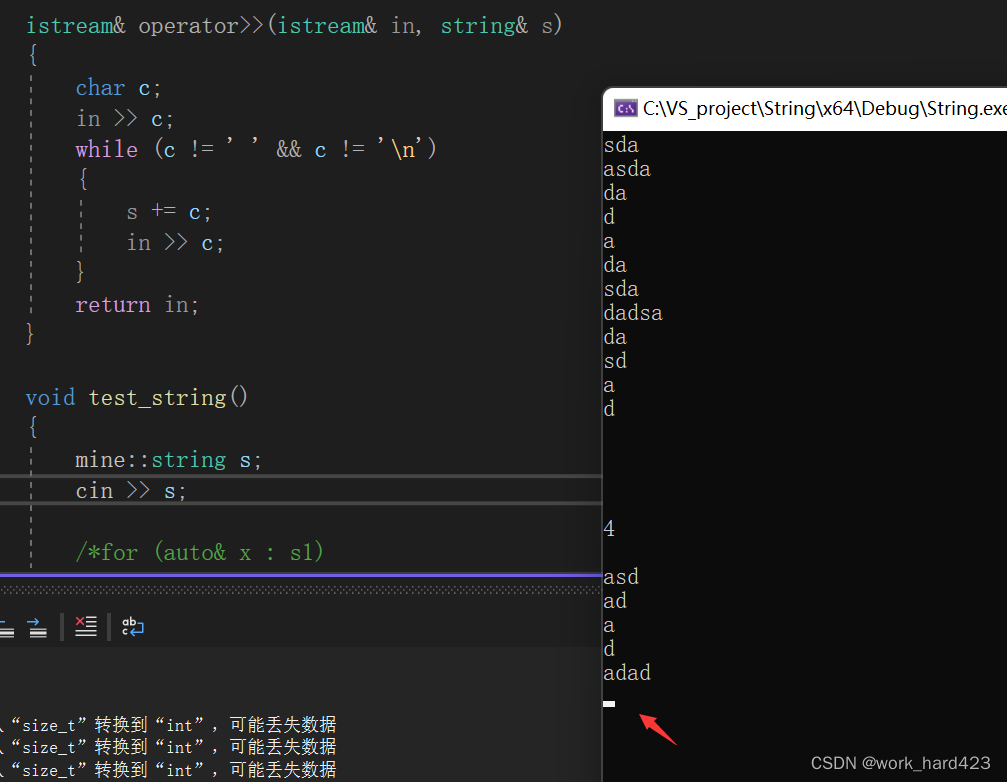Image resolution: width=1007 pixels, height=782 pixels.
Task: Click the 'mine::string s;' line
Action: point(168,460)
